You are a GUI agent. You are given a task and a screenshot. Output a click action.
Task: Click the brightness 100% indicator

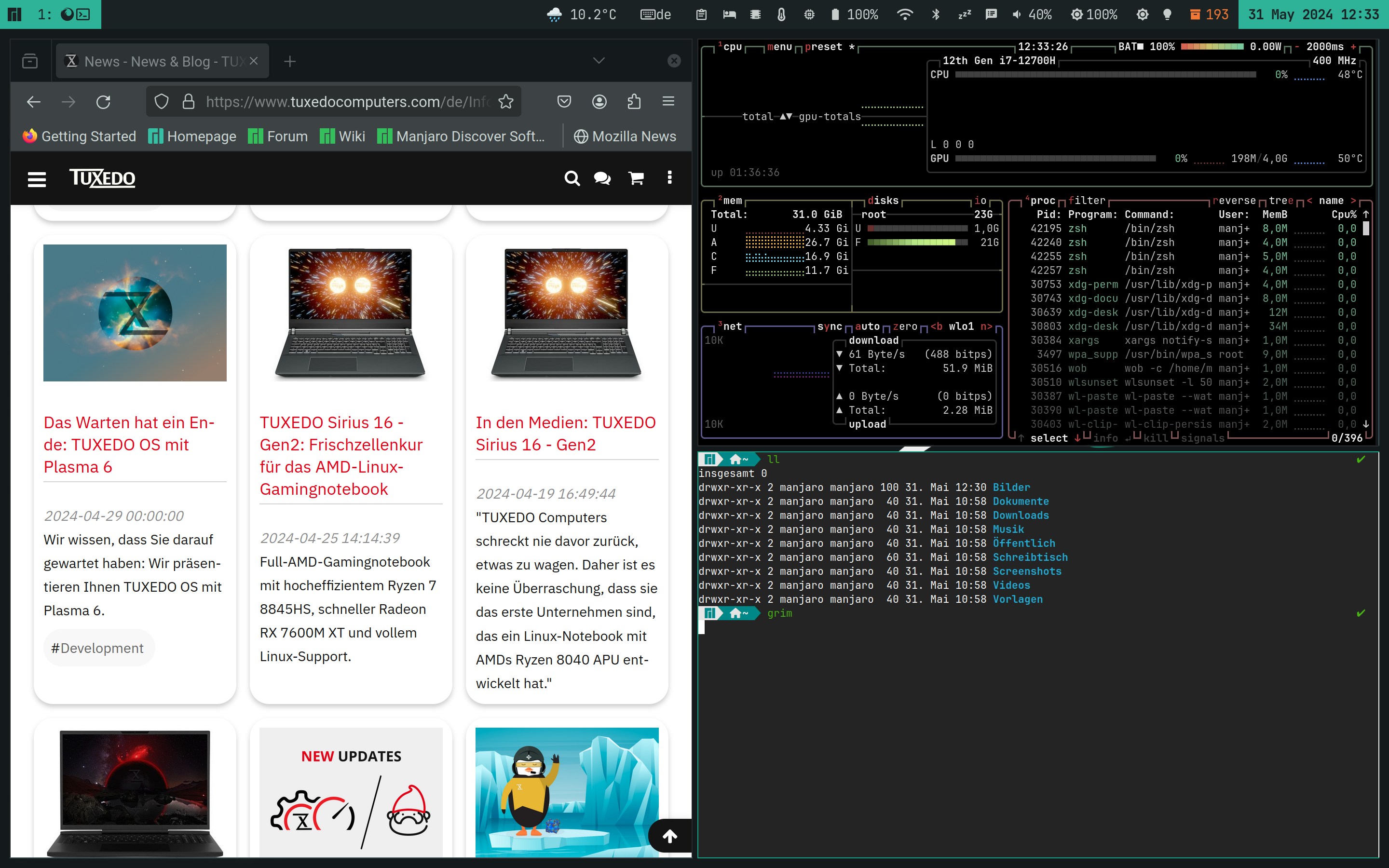point(1094,14)
